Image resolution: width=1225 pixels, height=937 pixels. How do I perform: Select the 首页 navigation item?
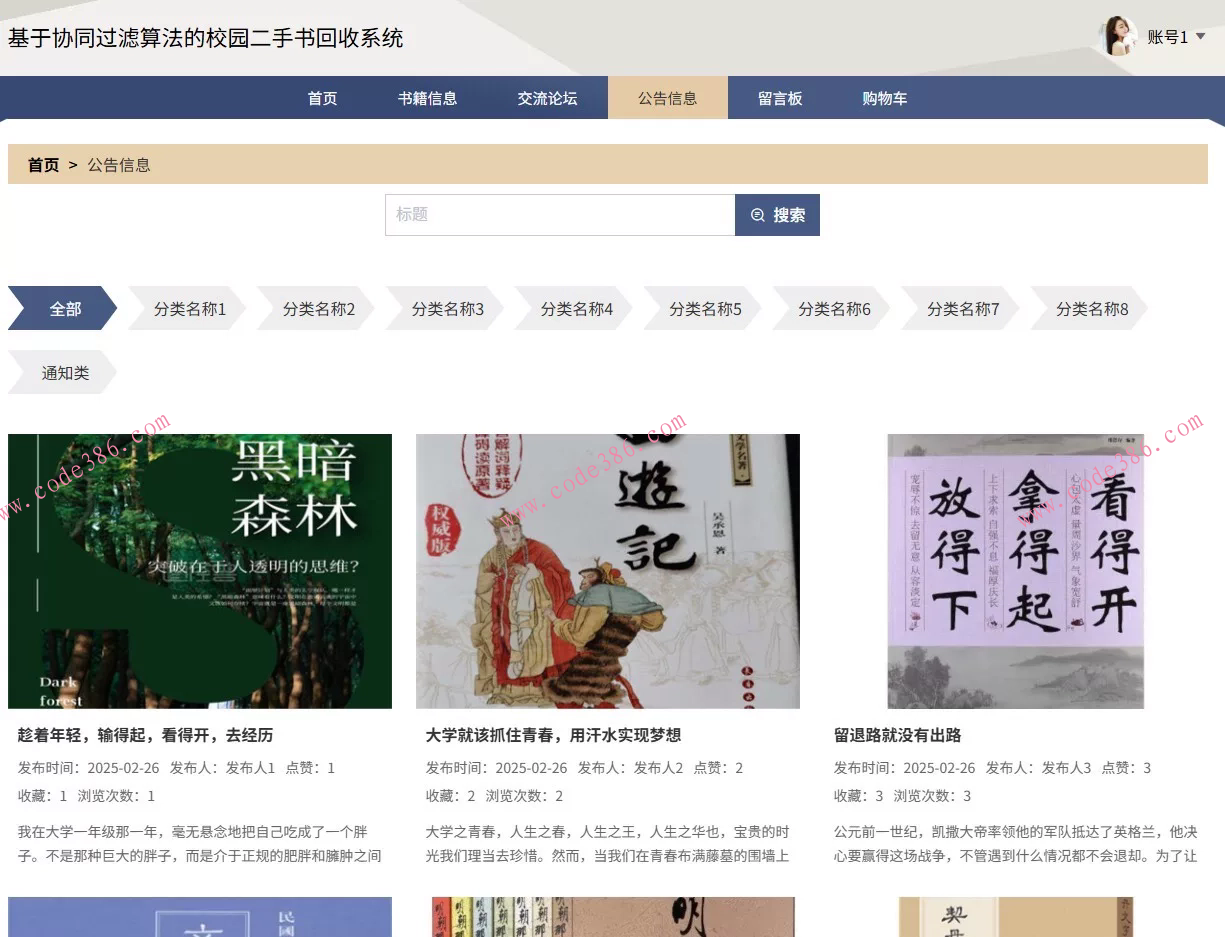point(321,97)
